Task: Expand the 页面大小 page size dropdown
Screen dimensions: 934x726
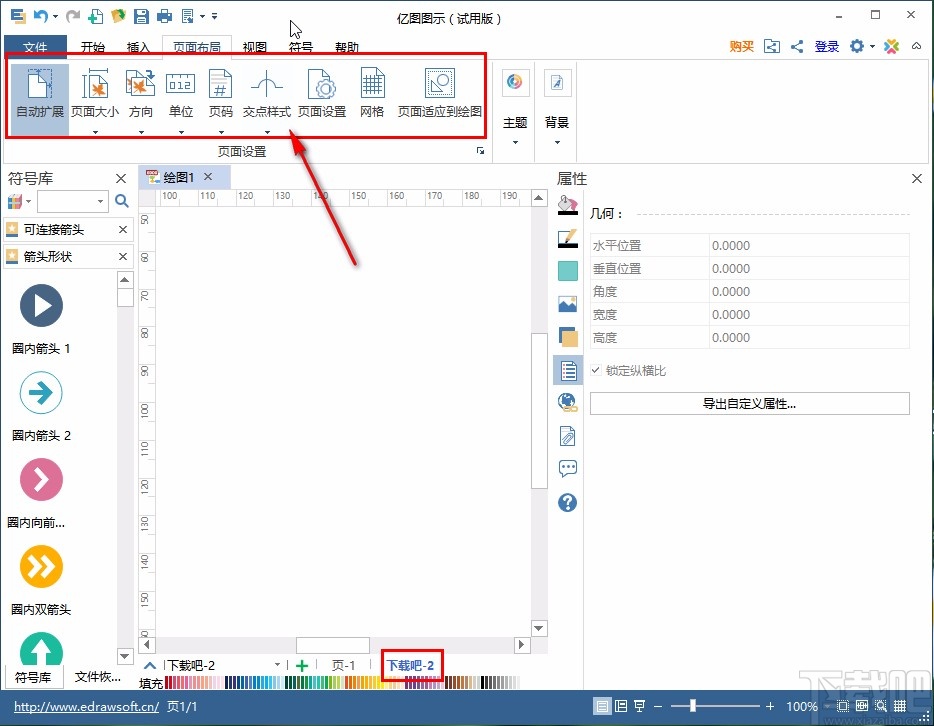Action: (x=95, y=132)
